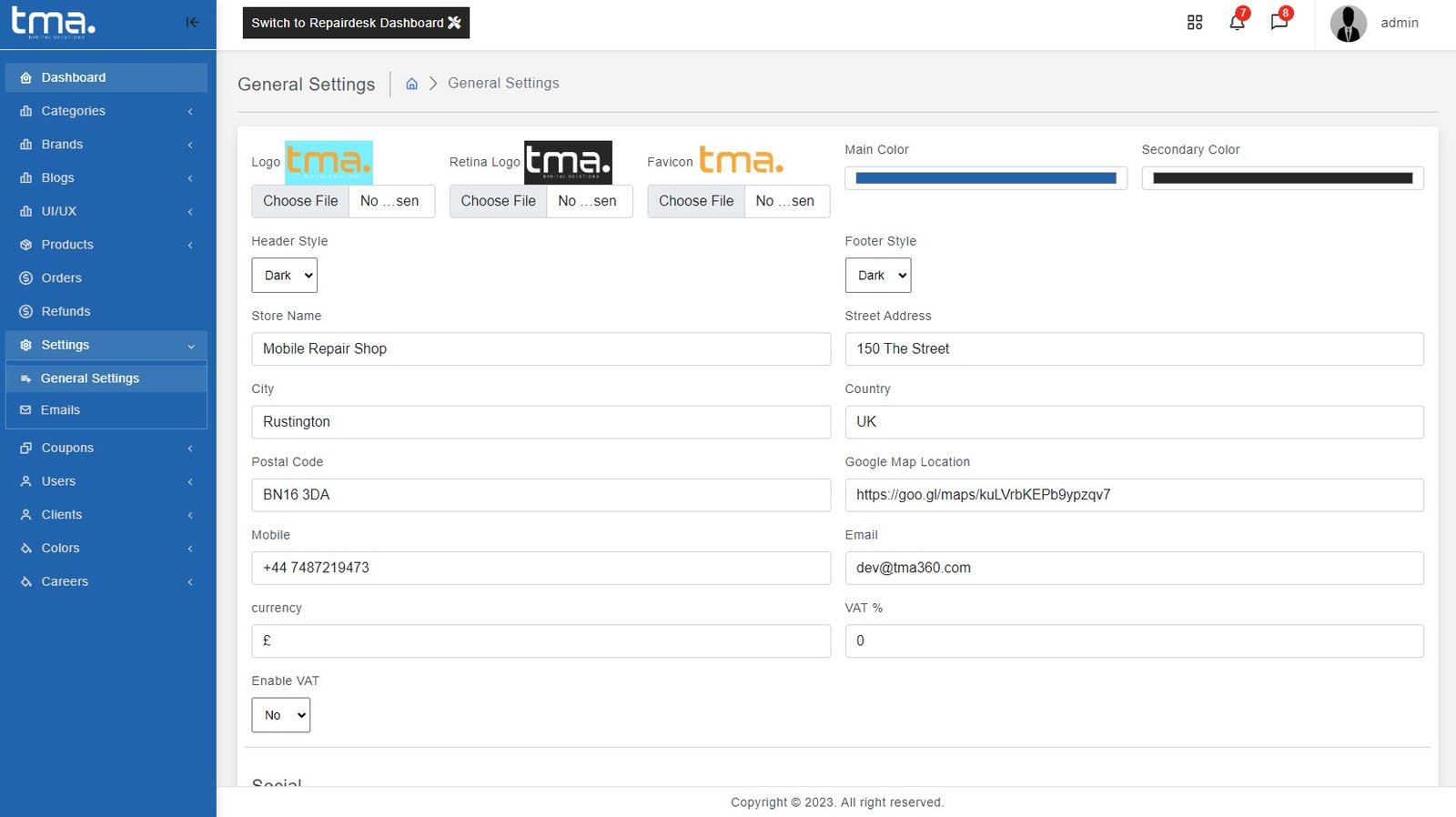Open the Header Style dropdown
The width and height of the screenshot is (1456, 817).
(x=284, y=276)
